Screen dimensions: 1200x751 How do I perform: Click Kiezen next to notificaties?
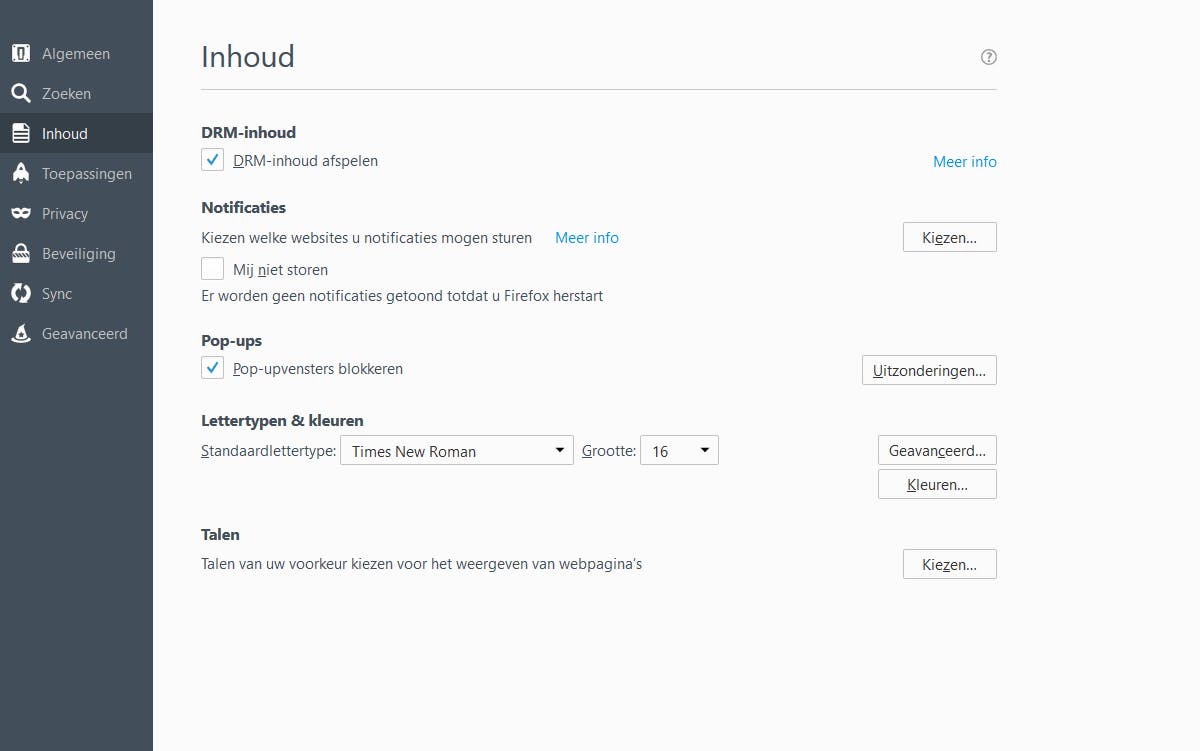pyautogui.click(x=948, y=237)
